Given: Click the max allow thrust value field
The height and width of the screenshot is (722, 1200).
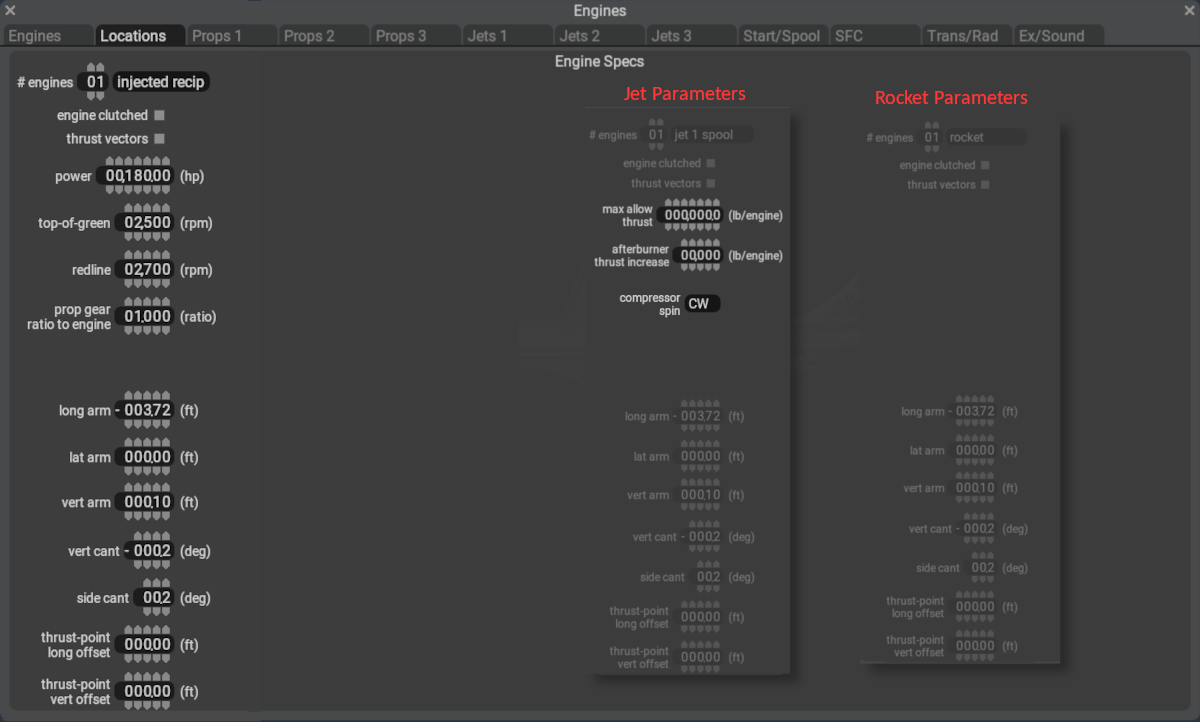Looking at the screenshot, I should click(x=692, y=216).
